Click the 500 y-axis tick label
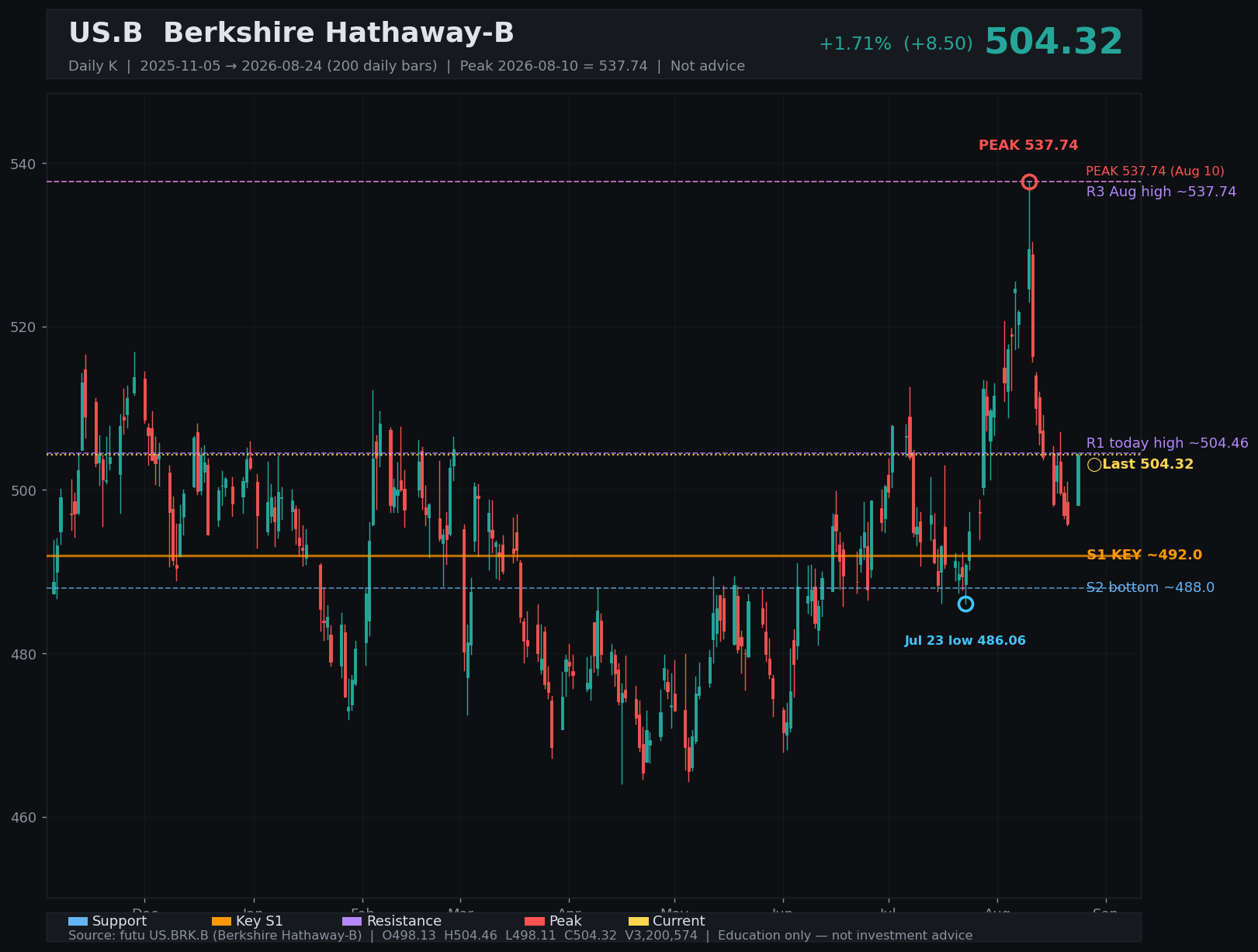This screenshot has width=1258, height=952. point(24,490)
